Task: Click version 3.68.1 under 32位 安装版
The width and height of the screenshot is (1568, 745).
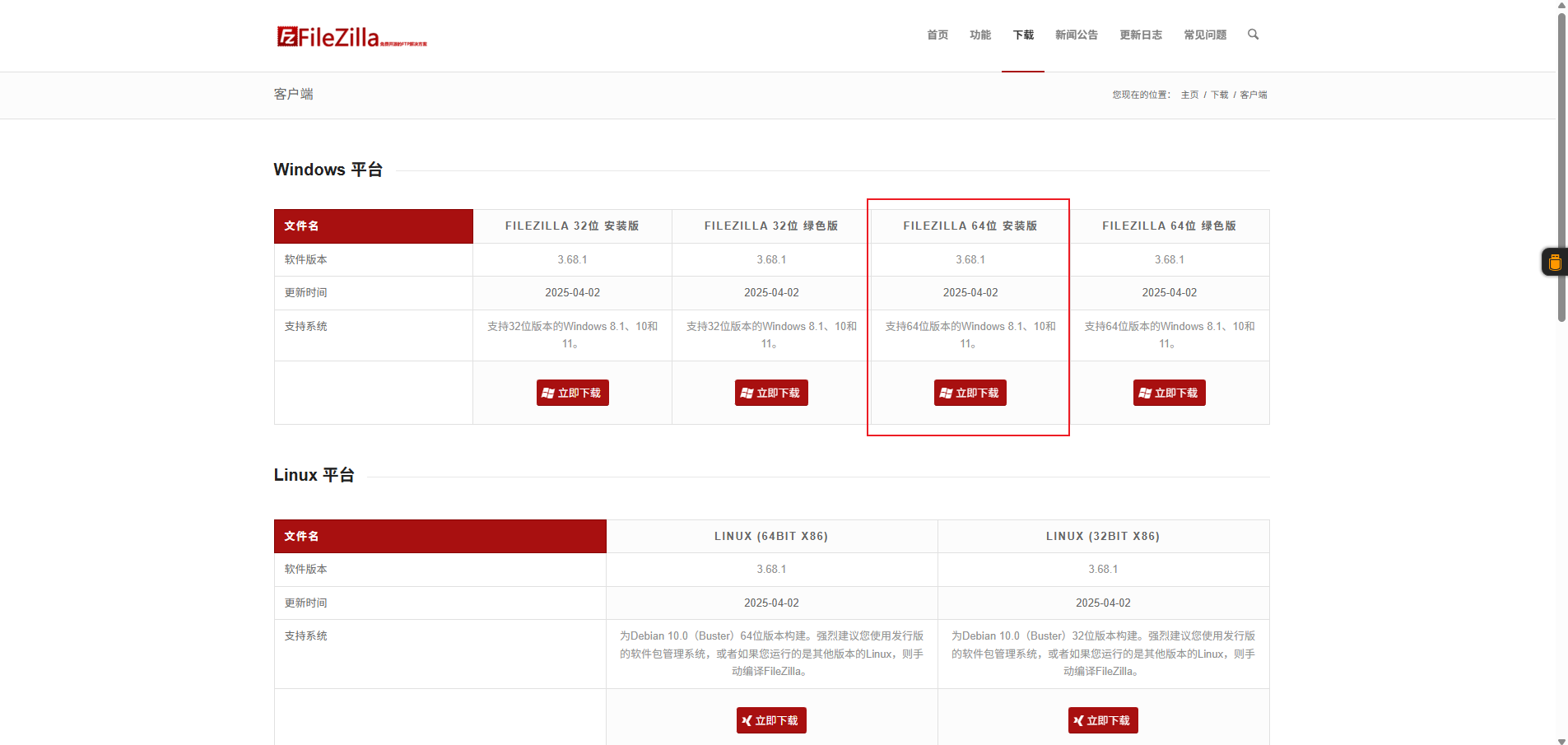Action: pyautogui.click(x=573, y=259)
